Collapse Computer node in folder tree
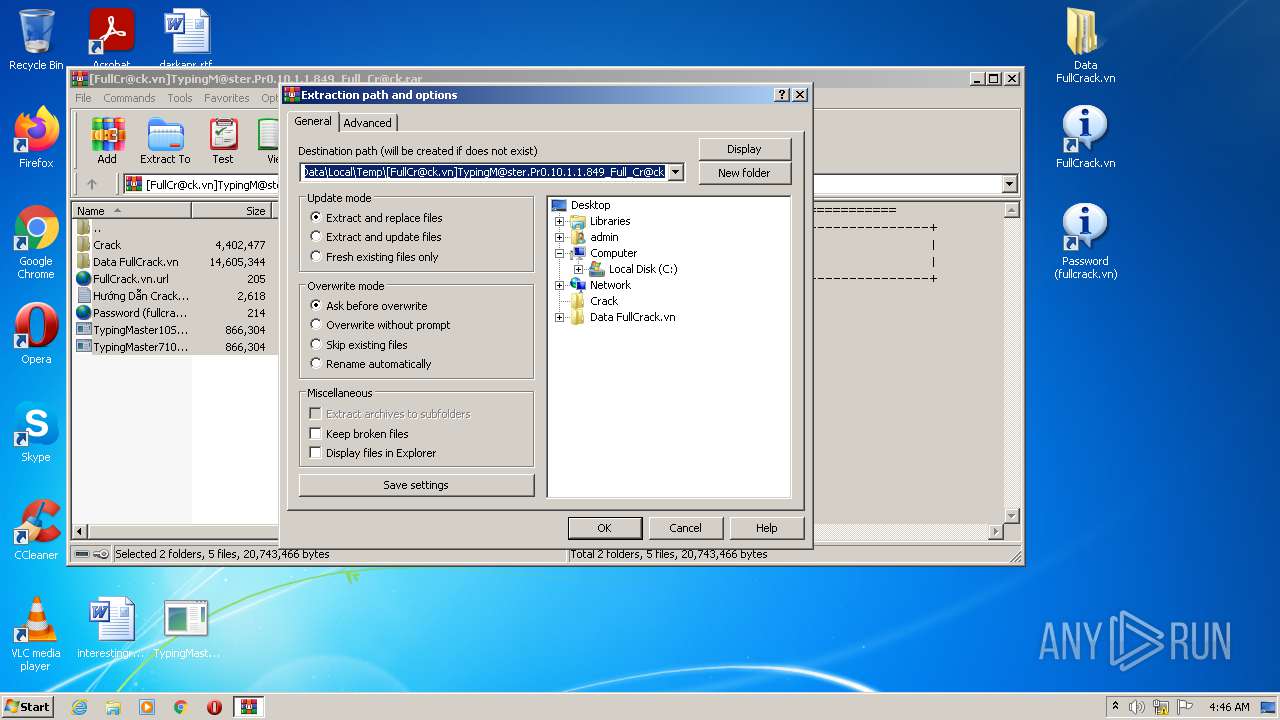The image size is (1280, 720). pos(560,253)
